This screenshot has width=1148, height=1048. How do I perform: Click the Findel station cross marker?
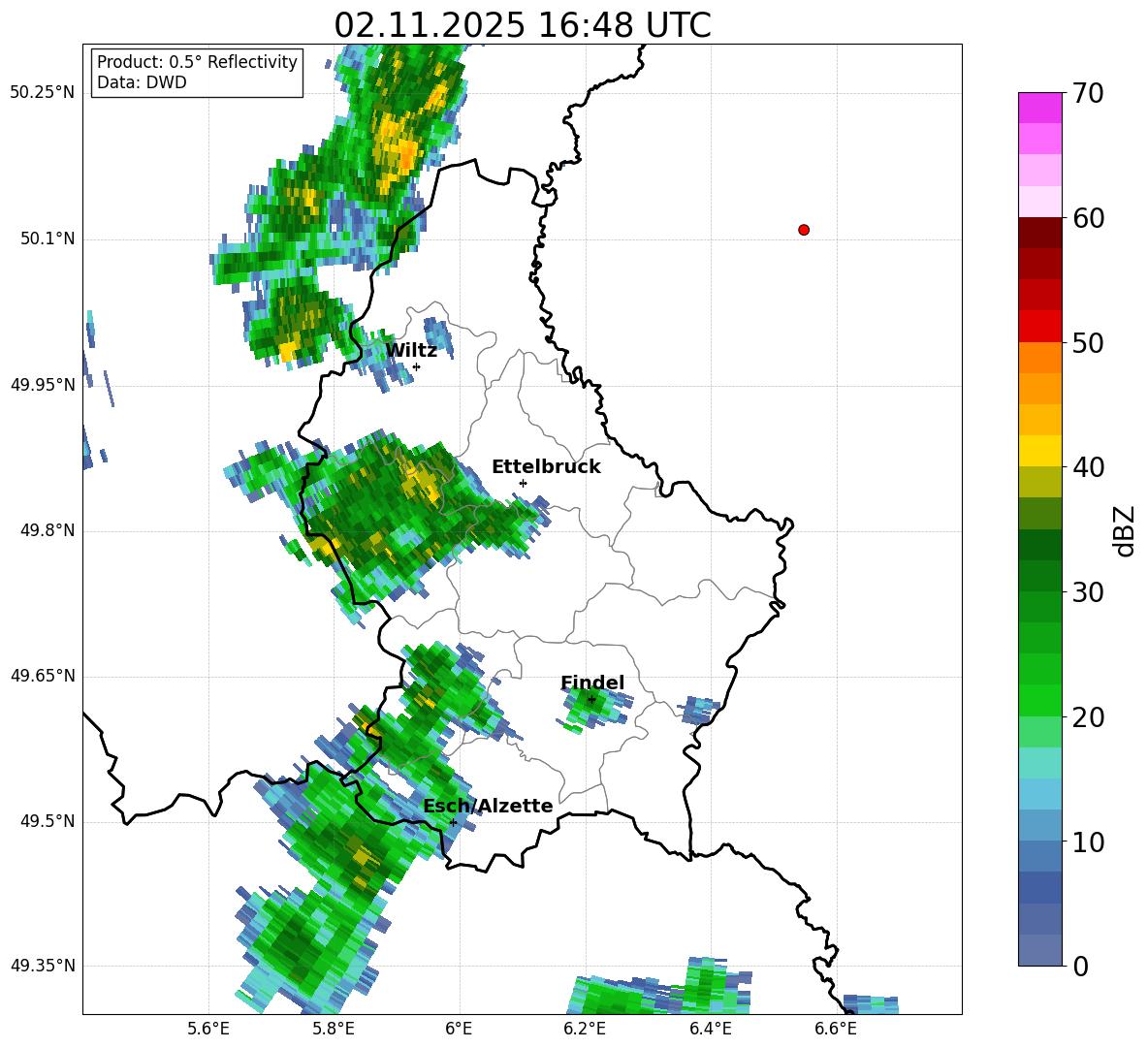591,700
